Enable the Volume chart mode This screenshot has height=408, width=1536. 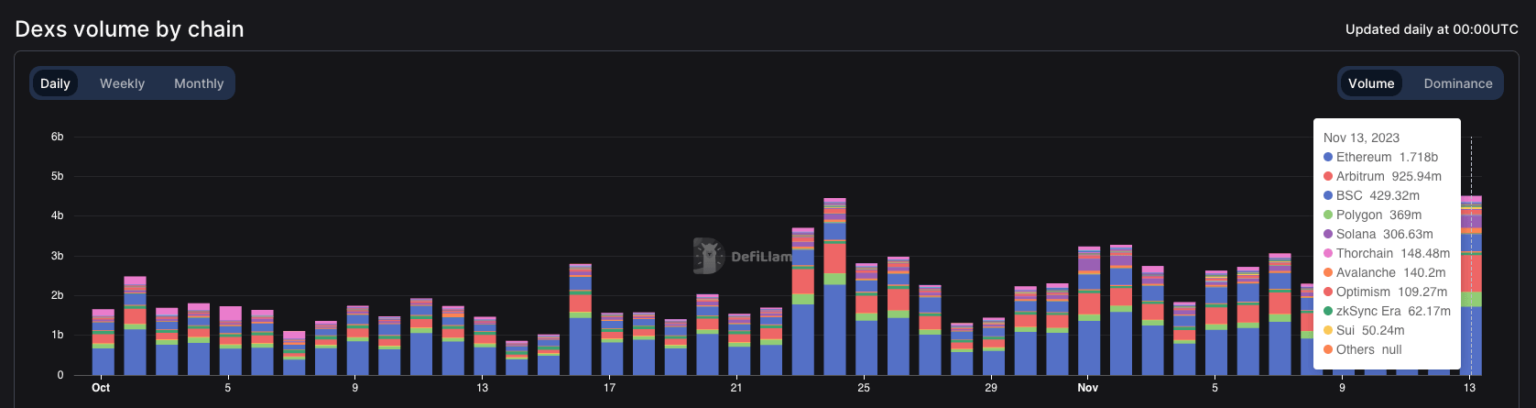[x=1371, y=83]
